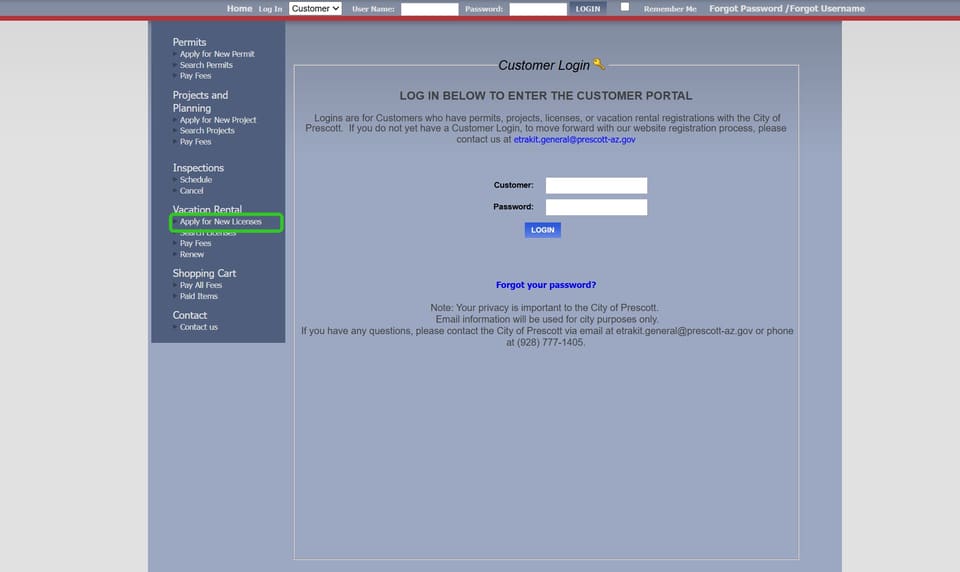Toggle the Remember Me checkbox

click(624, 7)
